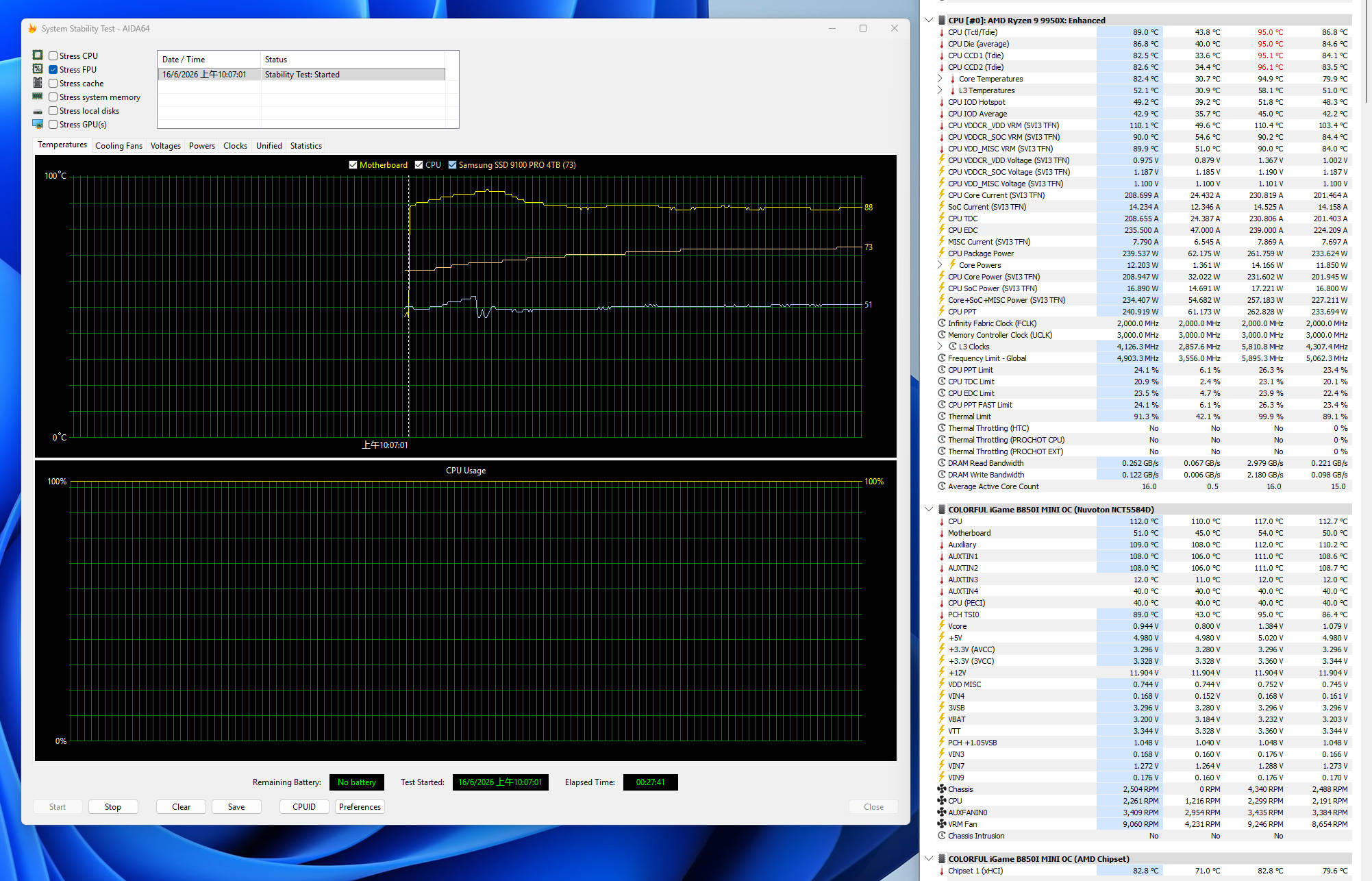Open the Clocks tab
1372x881 pixels.
(x=235, y=146)
